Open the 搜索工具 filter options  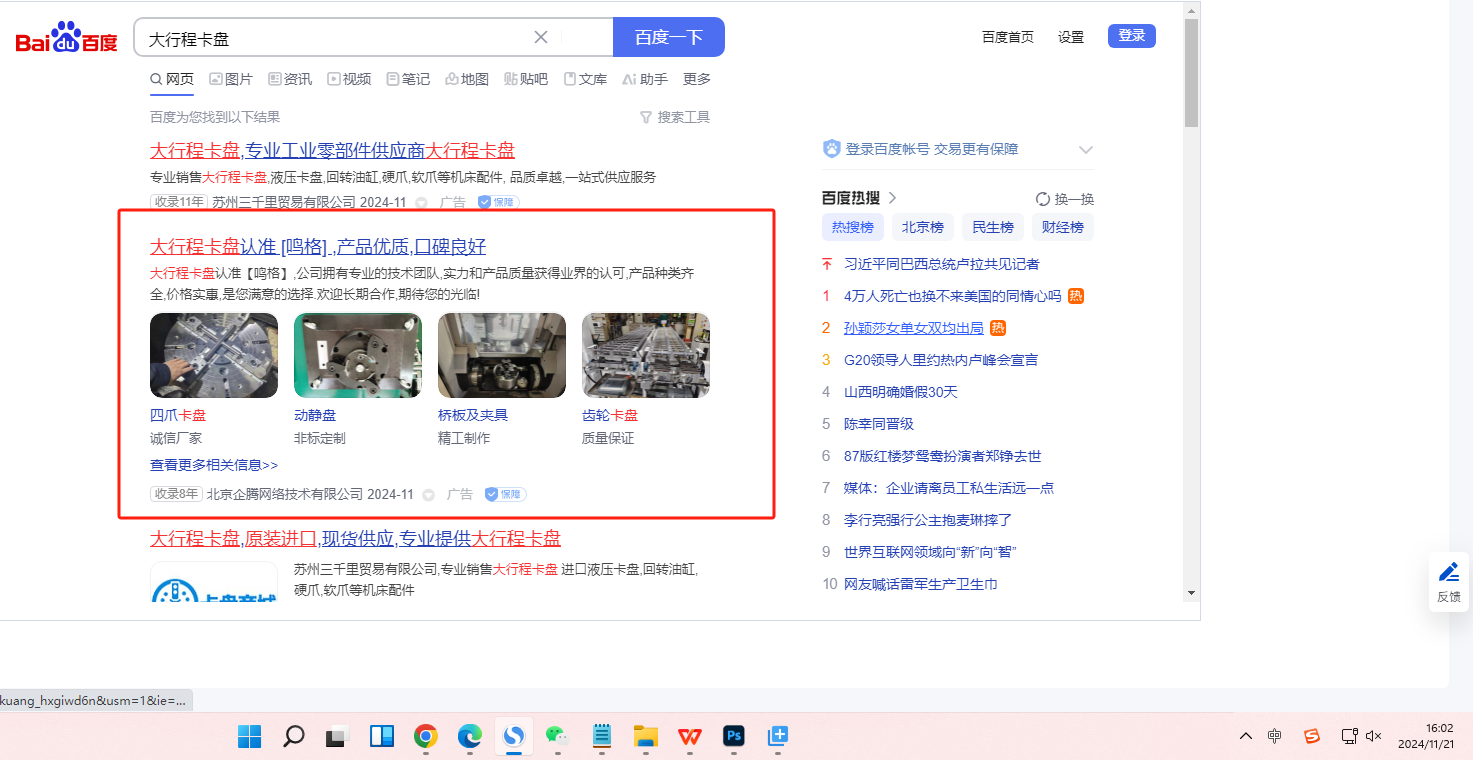click(x=675, y=117)
